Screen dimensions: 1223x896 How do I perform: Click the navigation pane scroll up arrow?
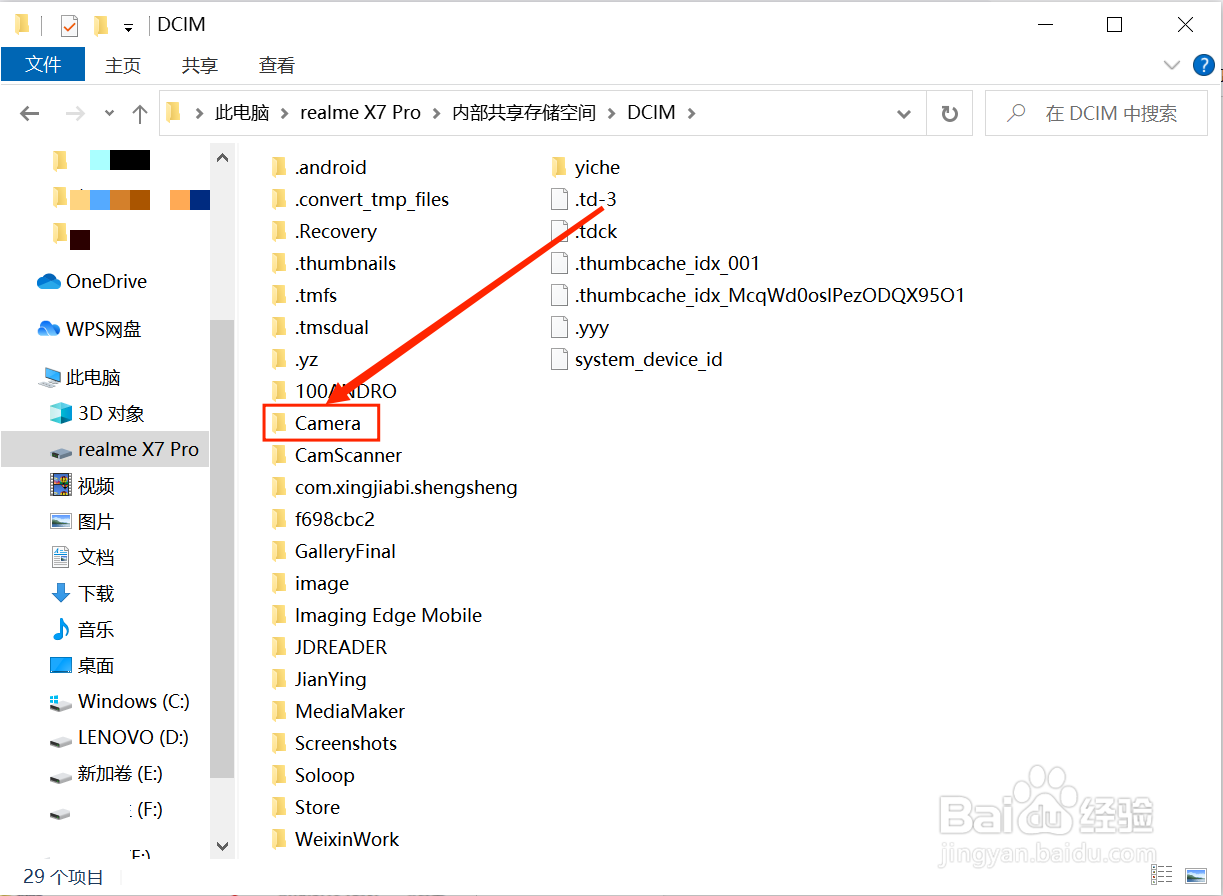point(222,156)
